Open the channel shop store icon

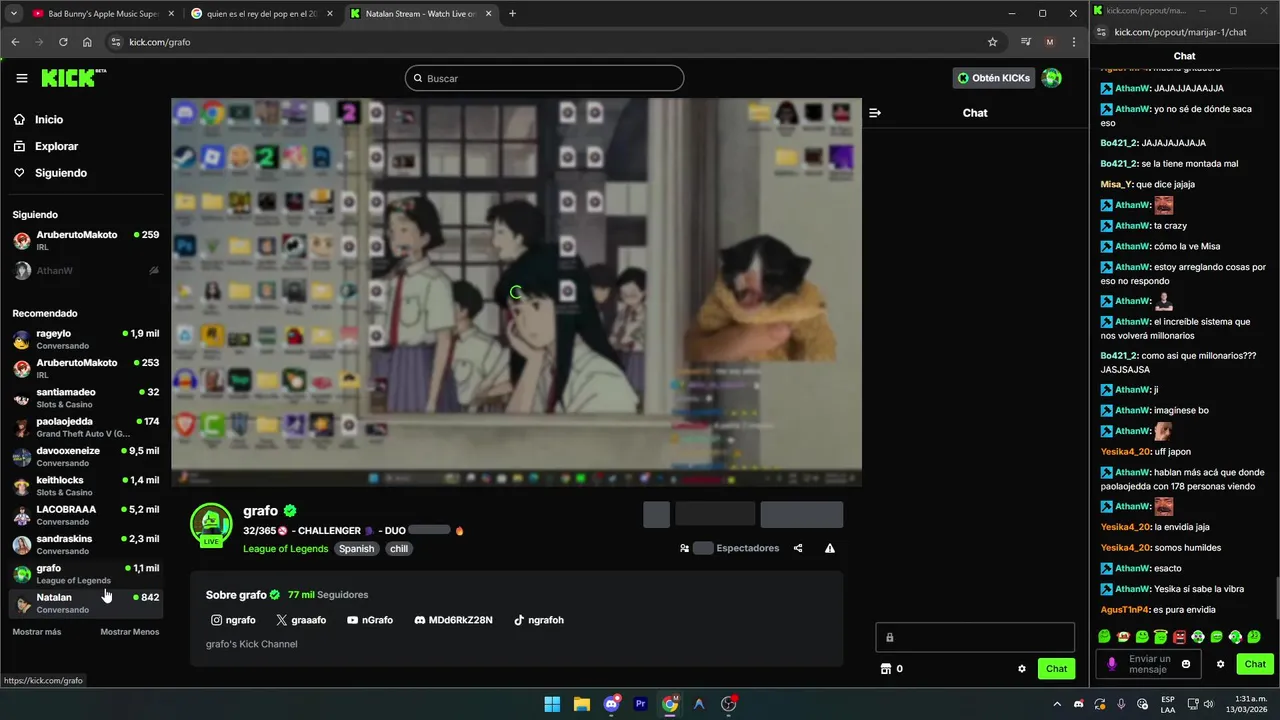pos(884,668)
